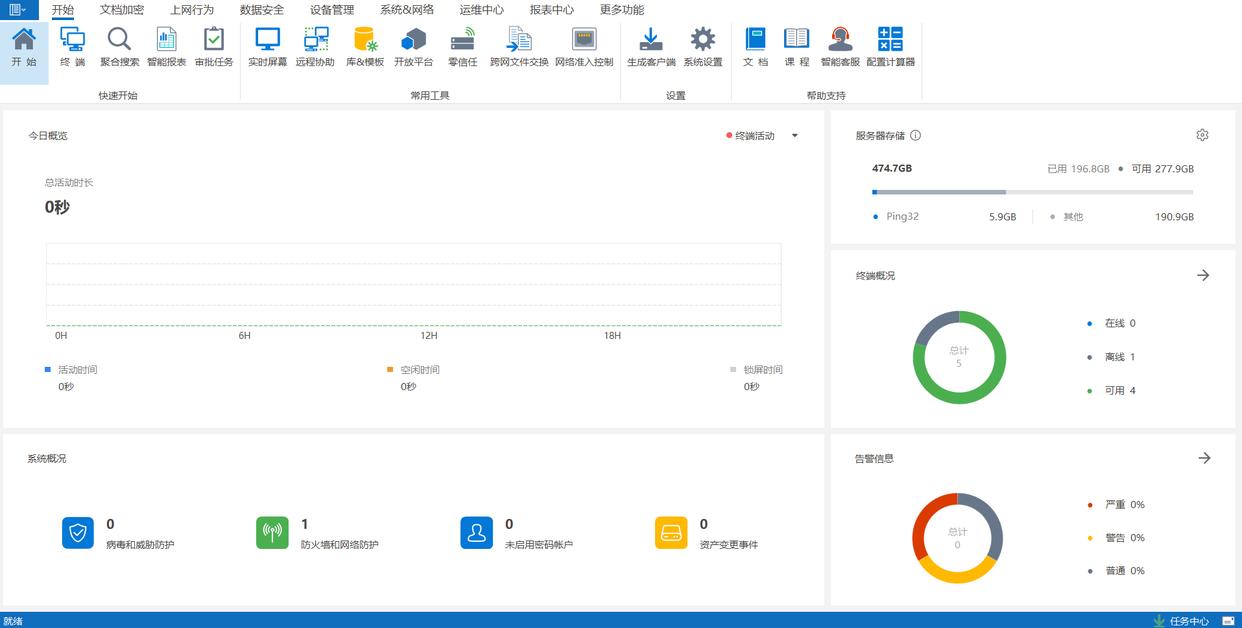The image size is (1242, 628).
Task: Start 远程协助 remote assistance
Action: coord(315,47)
